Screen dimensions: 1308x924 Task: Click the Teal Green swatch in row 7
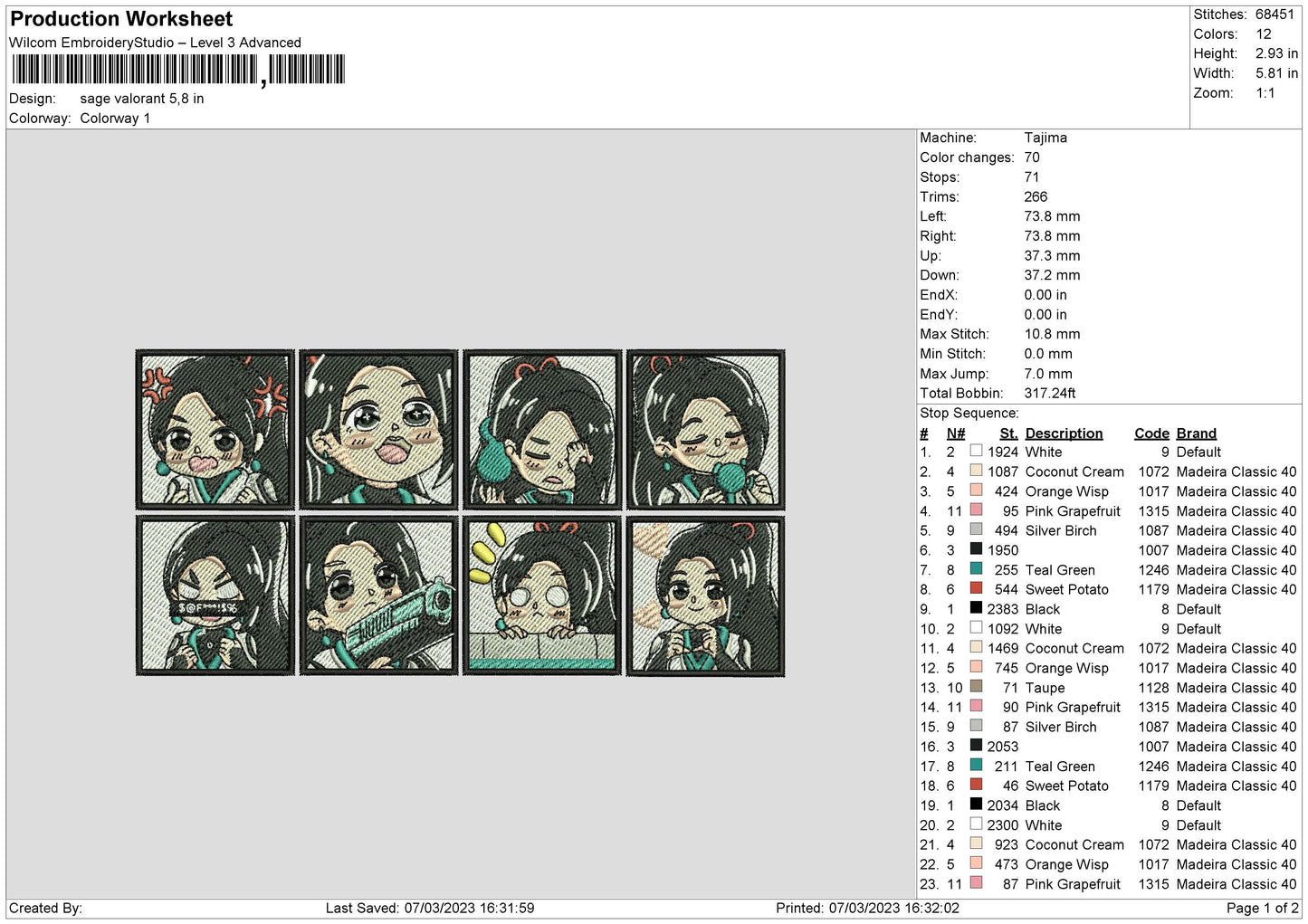(x=976, y=569)
